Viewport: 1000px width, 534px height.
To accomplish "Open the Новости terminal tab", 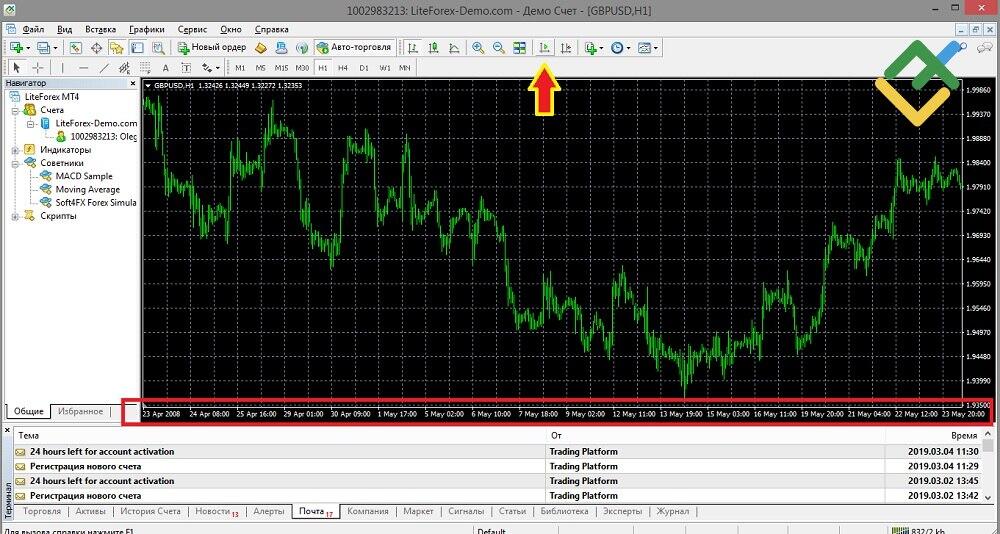I will 216,512.
